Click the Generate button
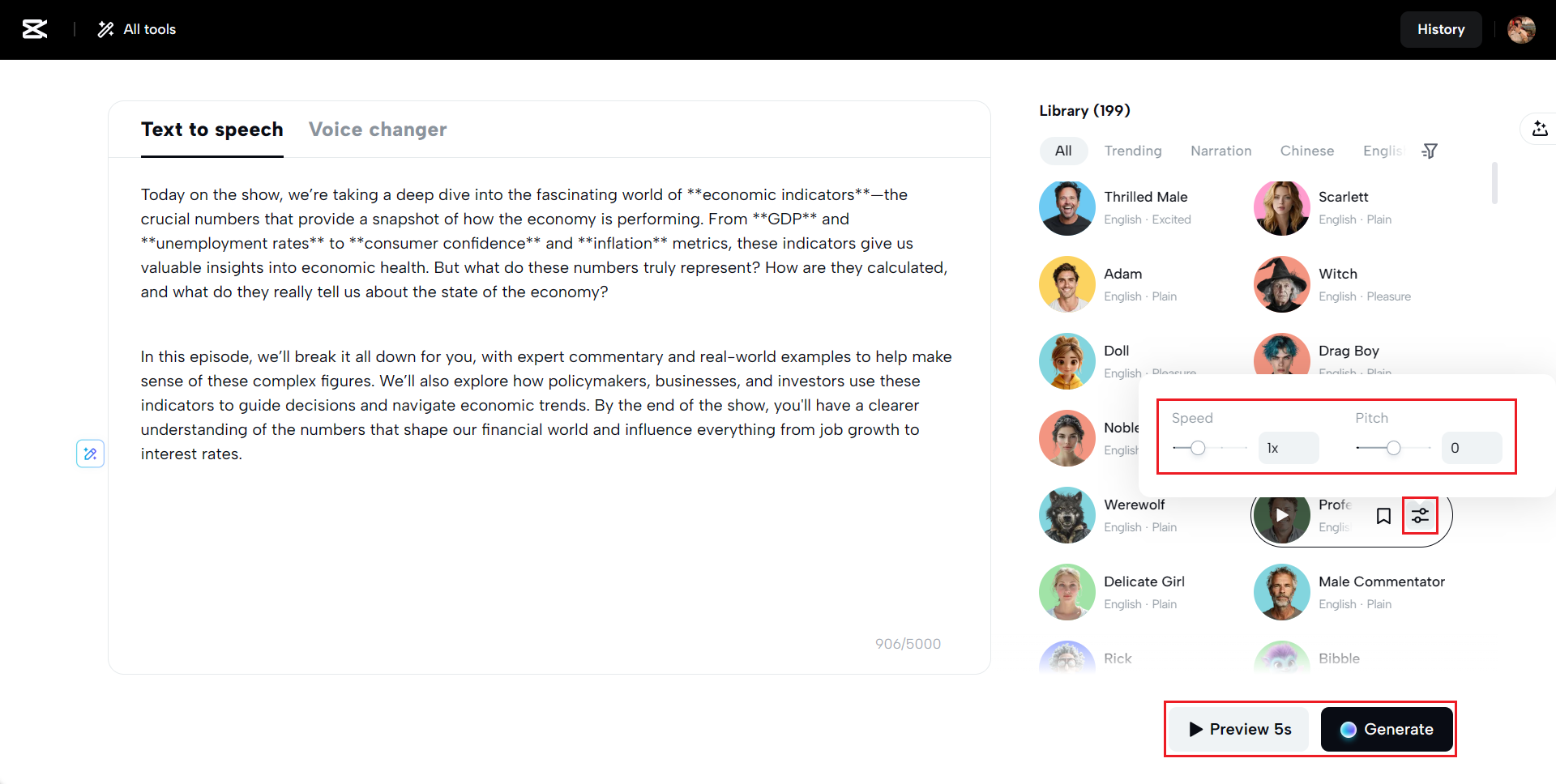This screenshot has width=1556, height=784. pos(1386,729)
